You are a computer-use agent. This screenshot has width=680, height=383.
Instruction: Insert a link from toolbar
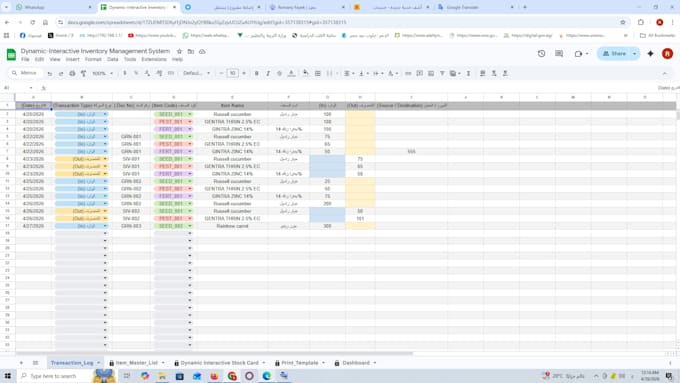click(x=408, y=73)
